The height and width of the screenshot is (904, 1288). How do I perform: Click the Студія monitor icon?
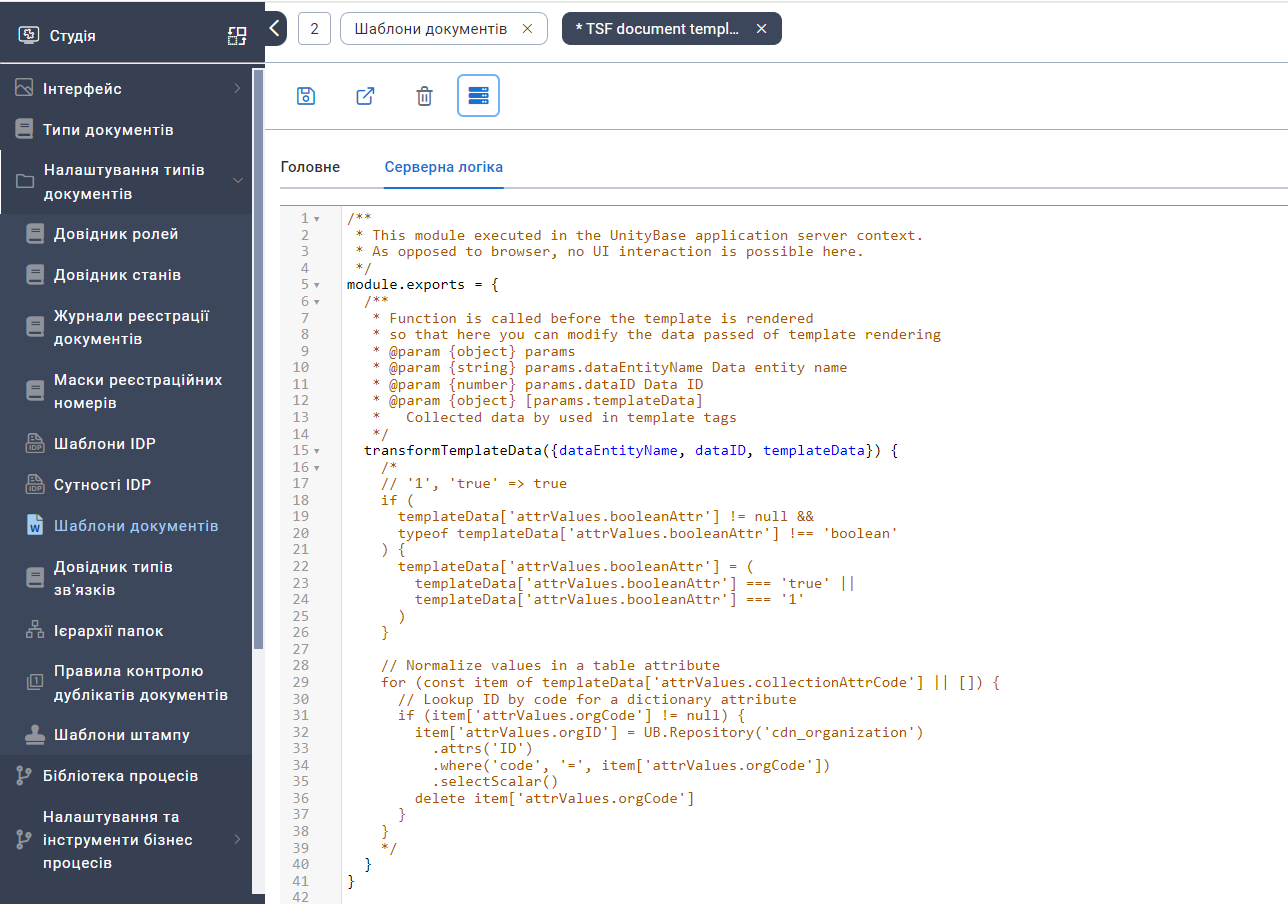point(29,36)
